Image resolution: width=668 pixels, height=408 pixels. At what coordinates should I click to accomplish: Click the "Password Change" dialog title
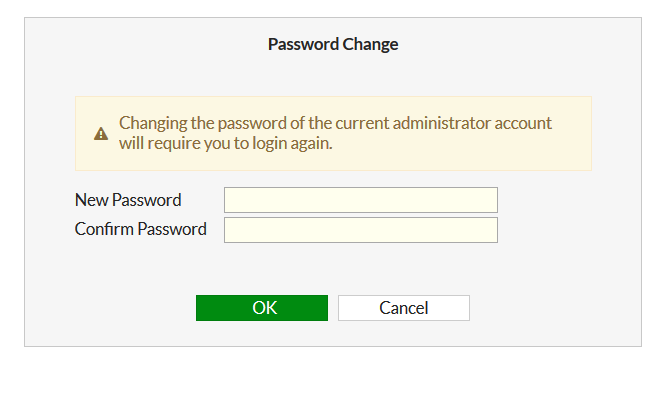(x=333, y=44)
